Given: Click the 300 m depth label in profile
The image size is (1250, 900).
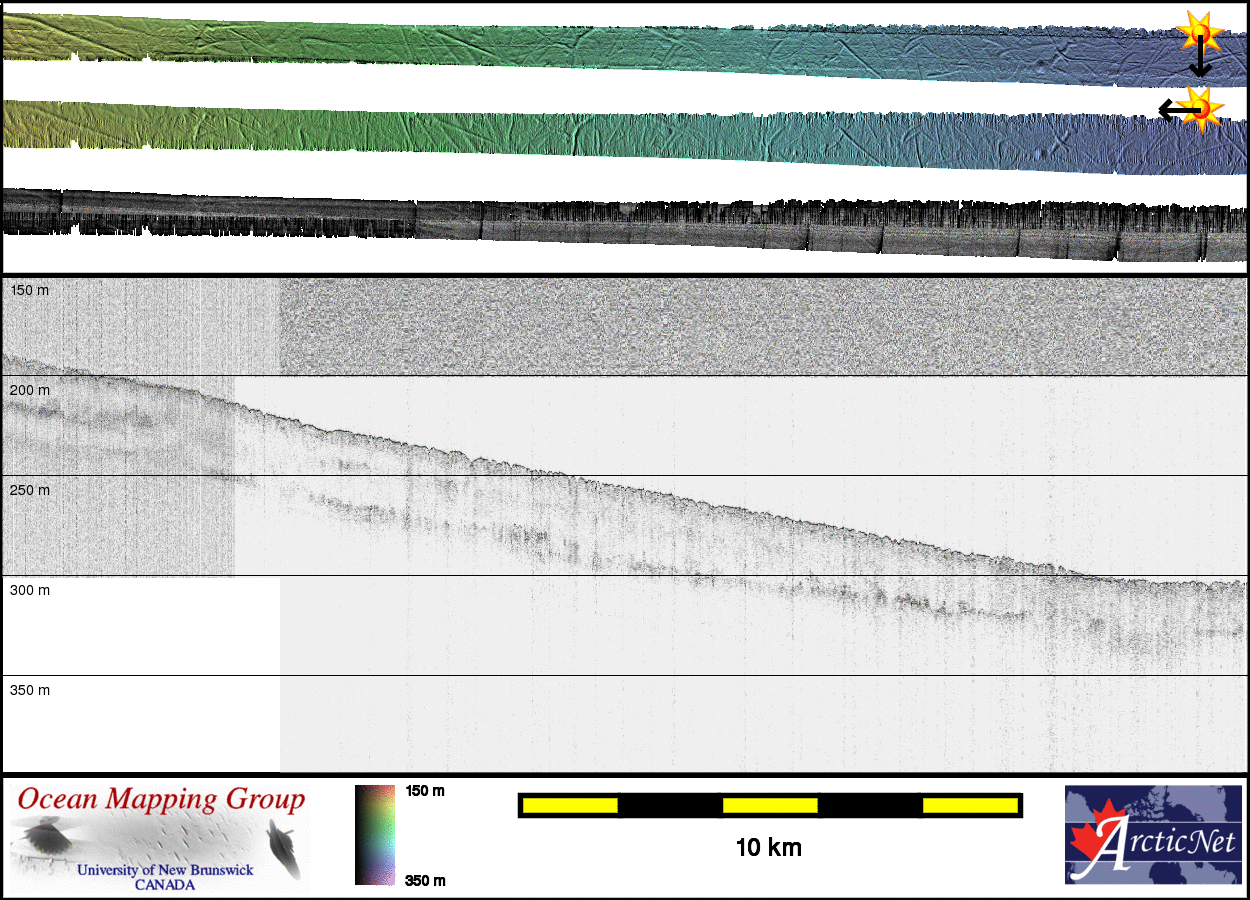Looking at the screenshot, I should tap(29, 590).
